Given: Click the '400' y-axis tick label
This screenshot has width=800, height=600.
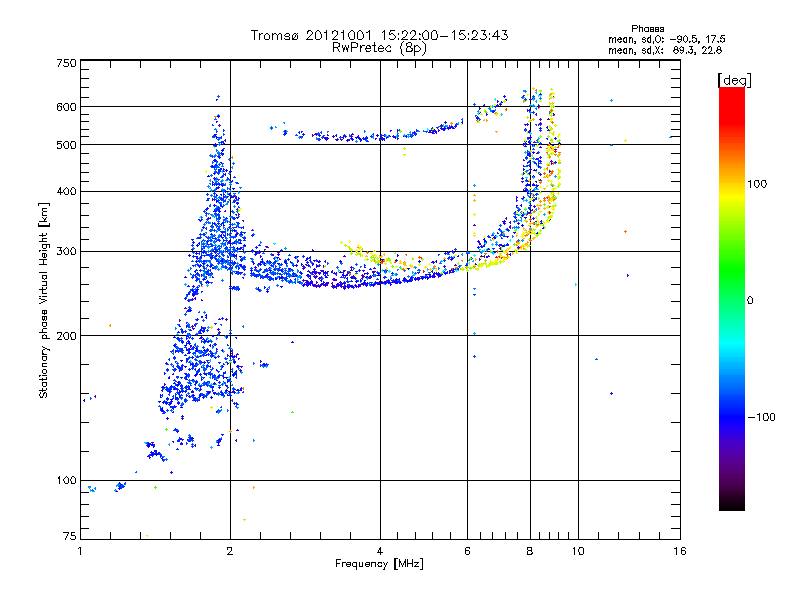Looking at the screenshot, I should pyautogui.click(x=66, y=192).
